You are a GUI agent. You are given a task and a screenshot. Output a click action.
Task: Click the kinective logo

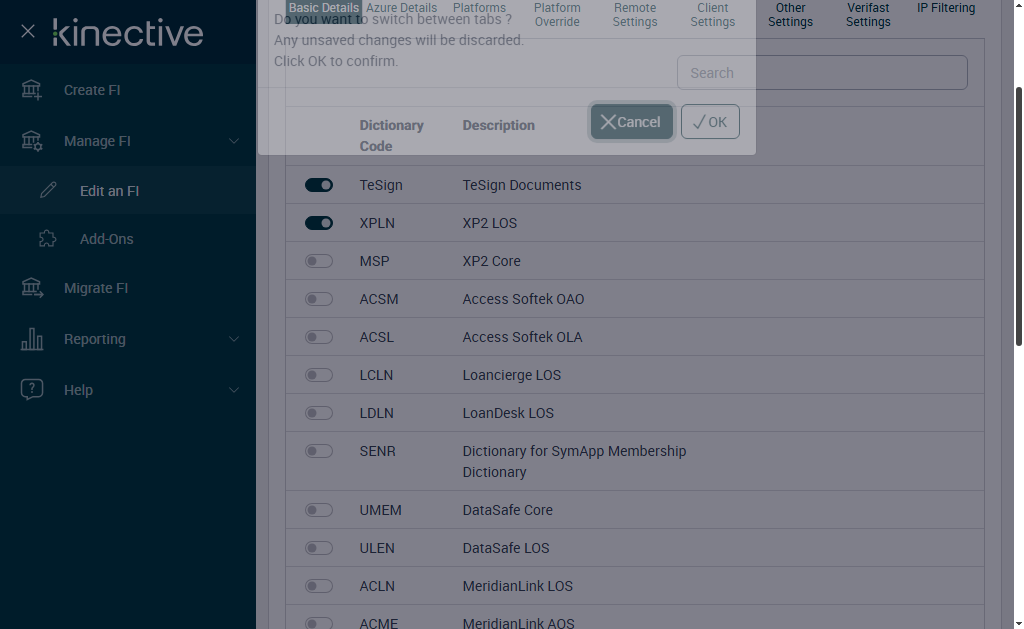coord(128,33)
